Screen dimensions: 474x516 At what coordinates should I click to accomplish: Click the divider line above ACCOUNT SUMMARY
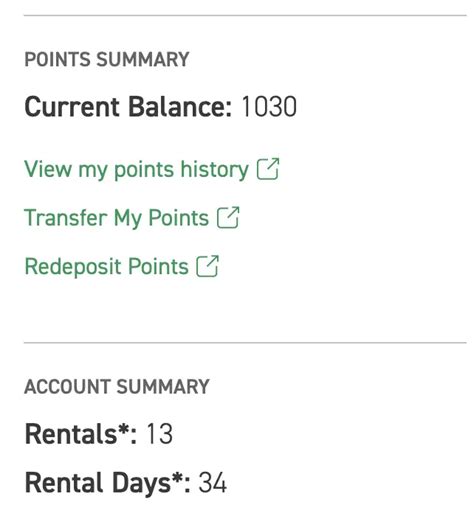(x=245, y=342)
